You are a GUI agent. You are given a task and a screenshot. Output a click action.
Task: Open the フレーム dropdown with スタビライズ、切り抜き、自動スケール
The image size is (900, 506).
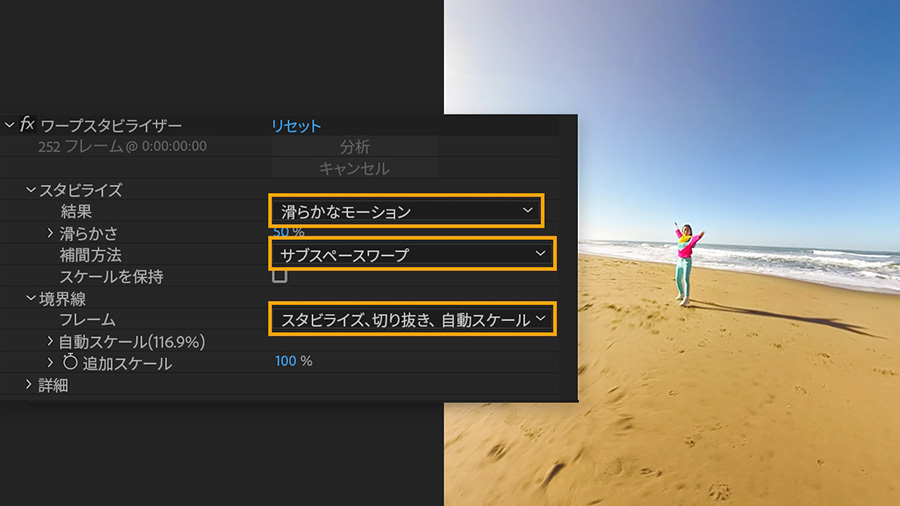[x=412, y=319]
